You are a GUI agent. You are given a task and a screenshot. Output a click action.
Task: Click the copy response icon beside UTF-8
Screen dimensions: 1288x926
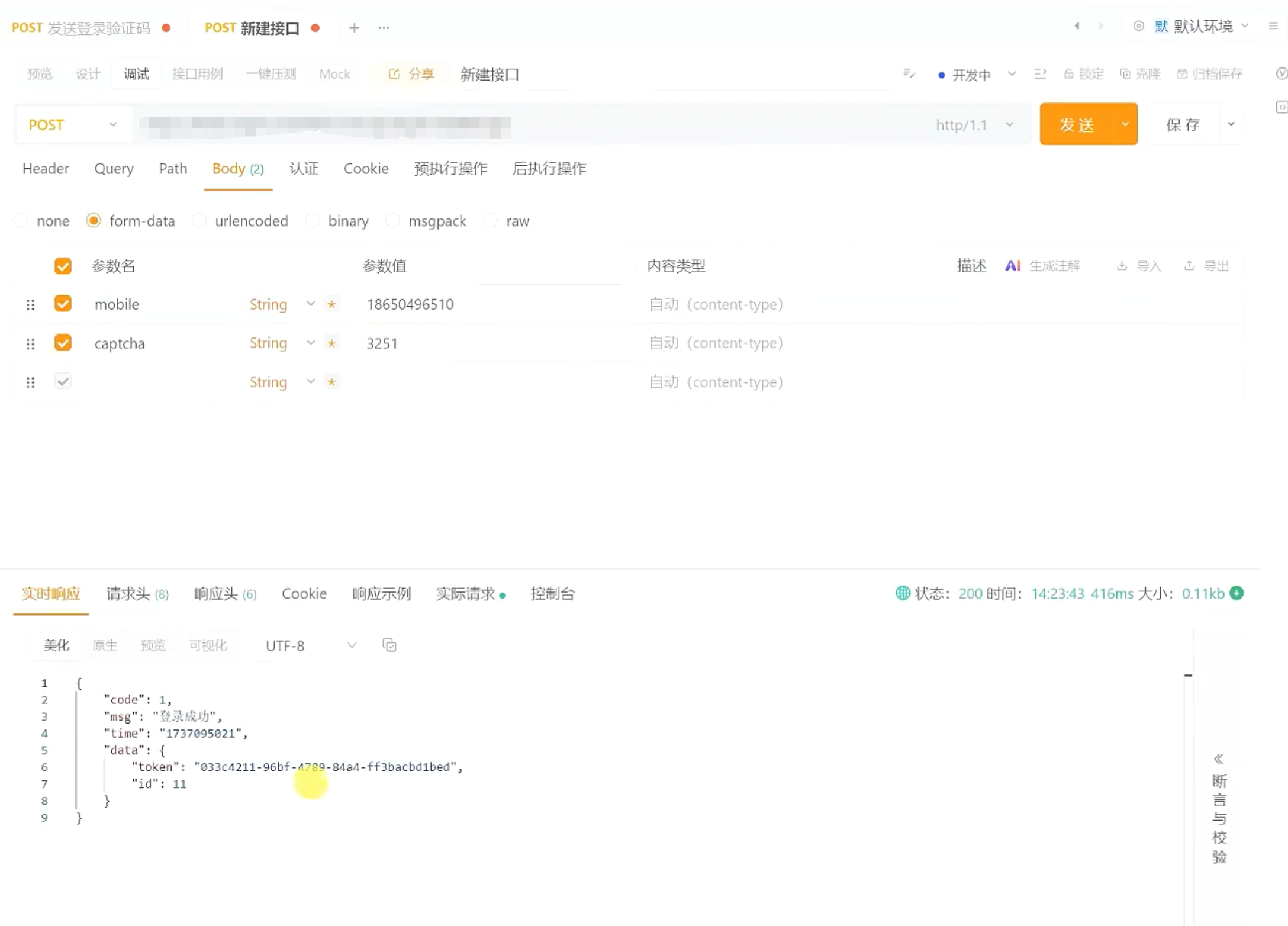click(x=389, y=645)
